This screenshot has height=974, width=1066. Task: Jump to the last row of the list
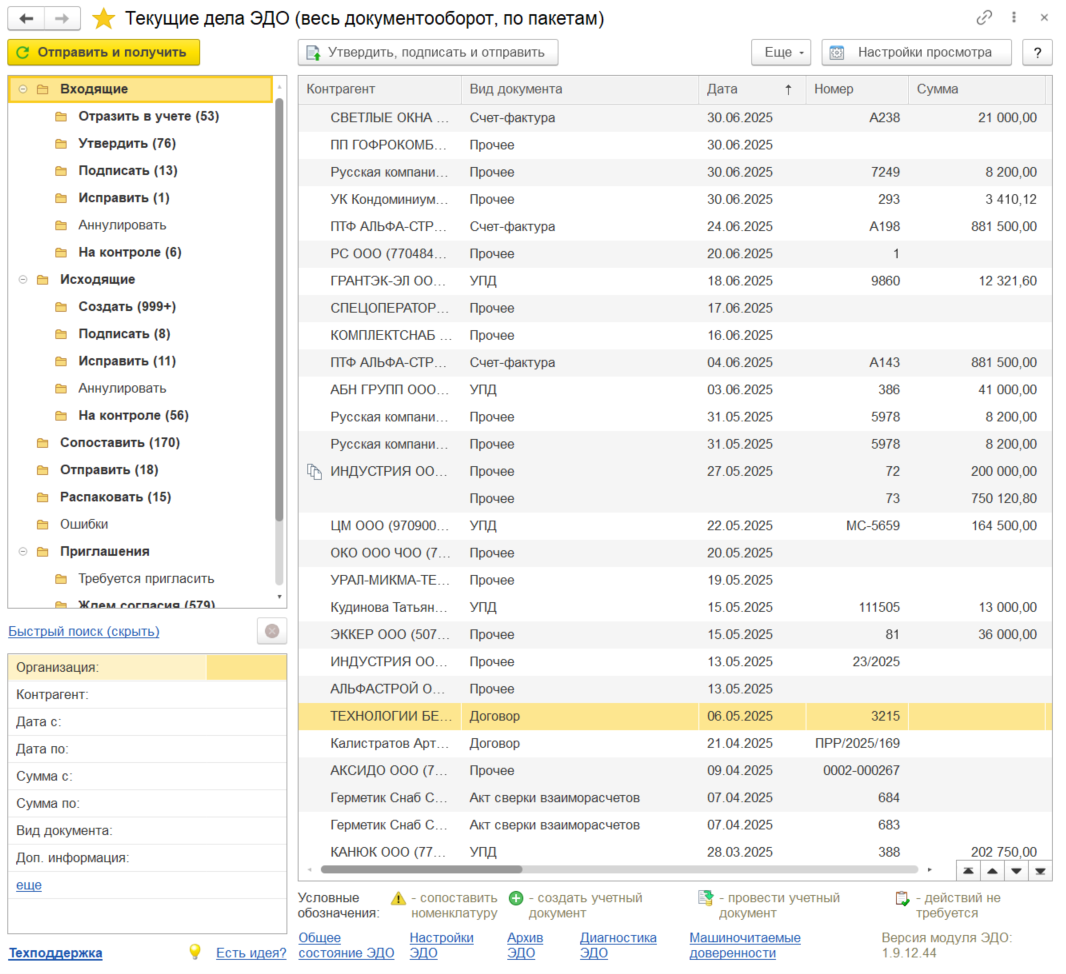(x=1040, y=871)
